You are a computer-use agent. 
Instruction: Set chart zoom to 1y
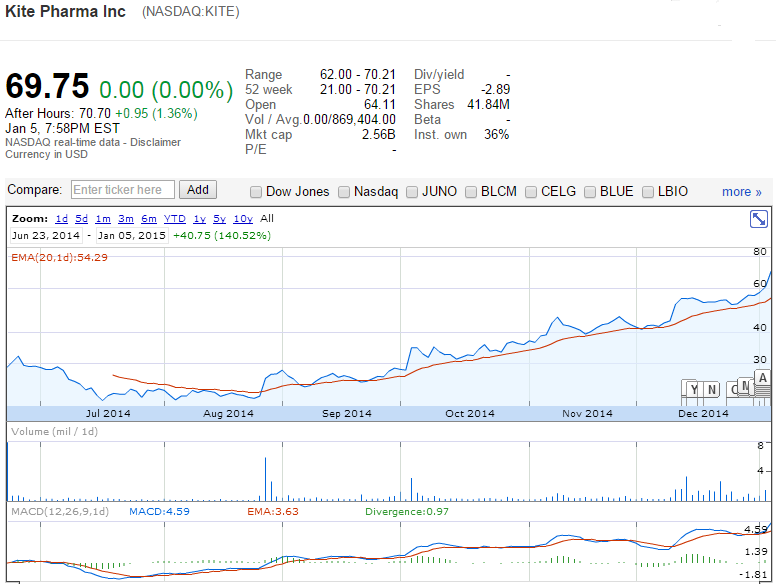pos(199,219)
